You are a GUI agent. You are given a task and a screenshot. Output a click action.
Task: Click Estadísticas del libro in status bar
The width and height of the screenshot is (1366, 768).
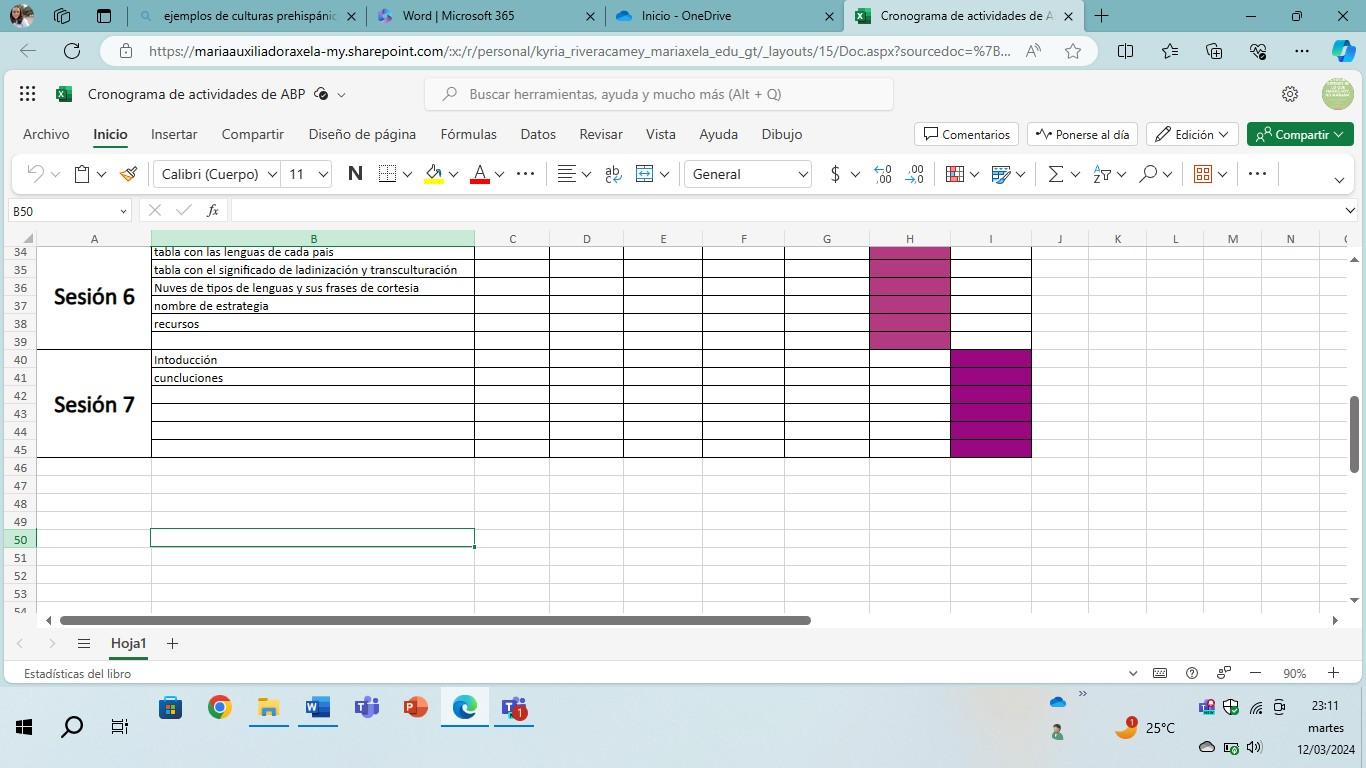[x=77, y=674]
